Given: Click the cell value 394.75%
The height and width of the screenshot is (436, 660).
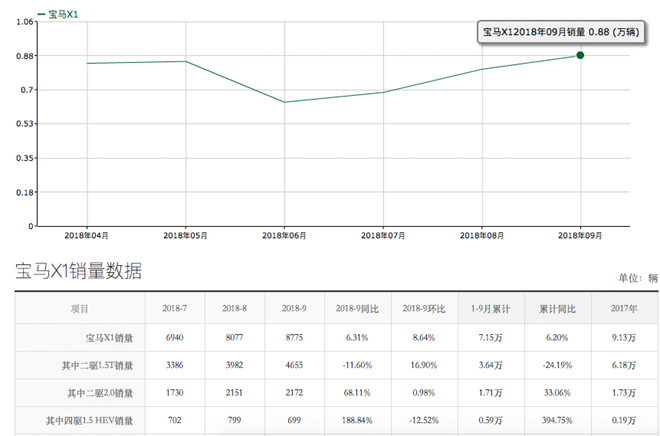Looking at the screenshot, I should [x=557, y=420].
